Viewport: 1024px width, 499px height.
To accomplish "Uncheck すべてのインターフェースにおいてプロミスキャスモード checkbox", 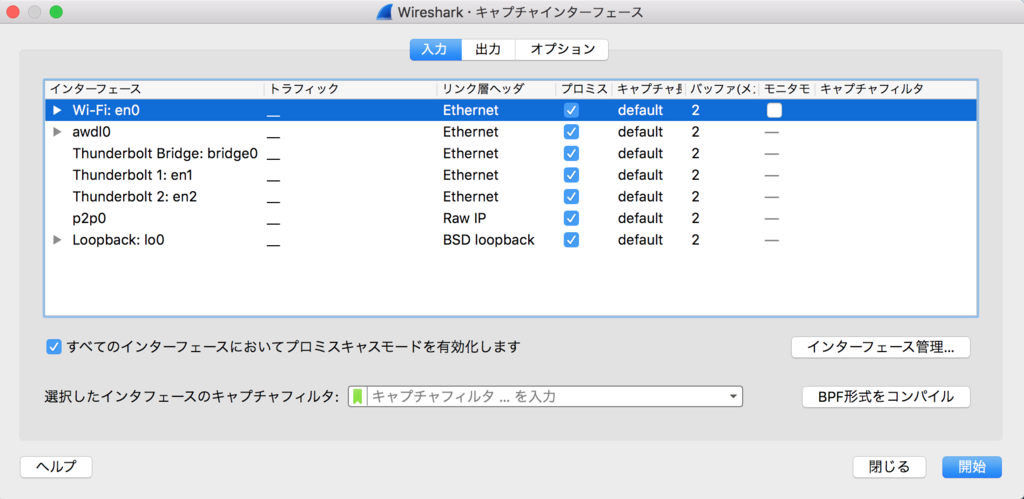I will click(x=54, y=347).
